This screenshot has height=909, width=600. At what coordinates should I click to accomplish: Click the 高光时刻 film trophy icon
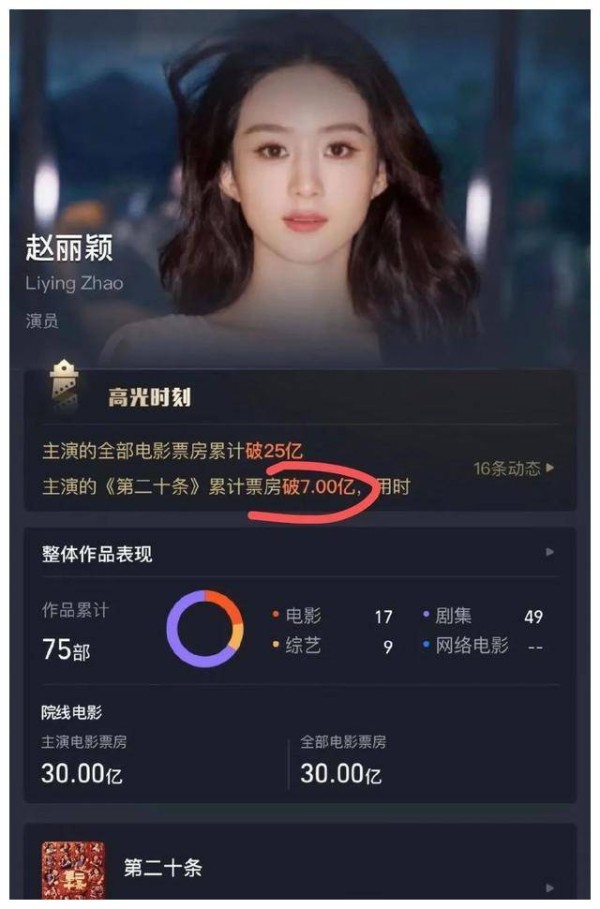coord(64,385)
